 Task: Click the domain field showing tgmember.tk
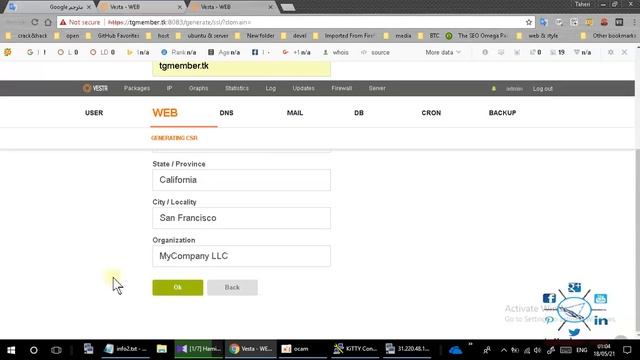pyautogui.click(x=242, y=68)
